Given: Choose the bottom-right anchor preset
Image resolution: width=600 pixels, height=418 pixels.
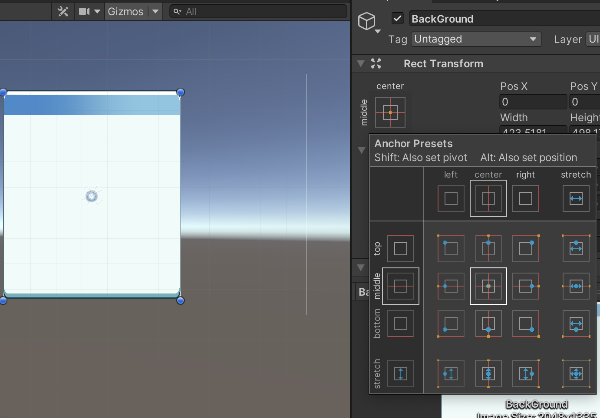Looking at the screenshot, I should pos(525,323).
